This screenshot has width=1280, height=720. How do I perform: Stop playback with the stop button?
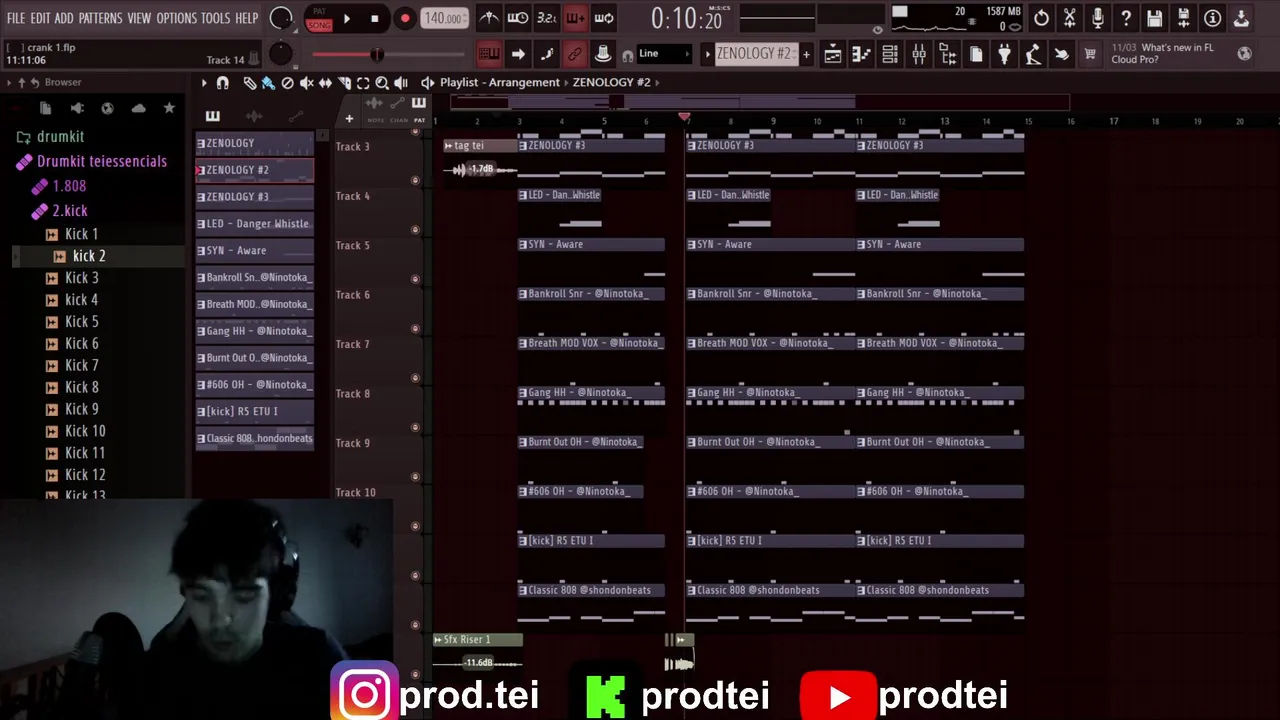(x=374, y=18)
